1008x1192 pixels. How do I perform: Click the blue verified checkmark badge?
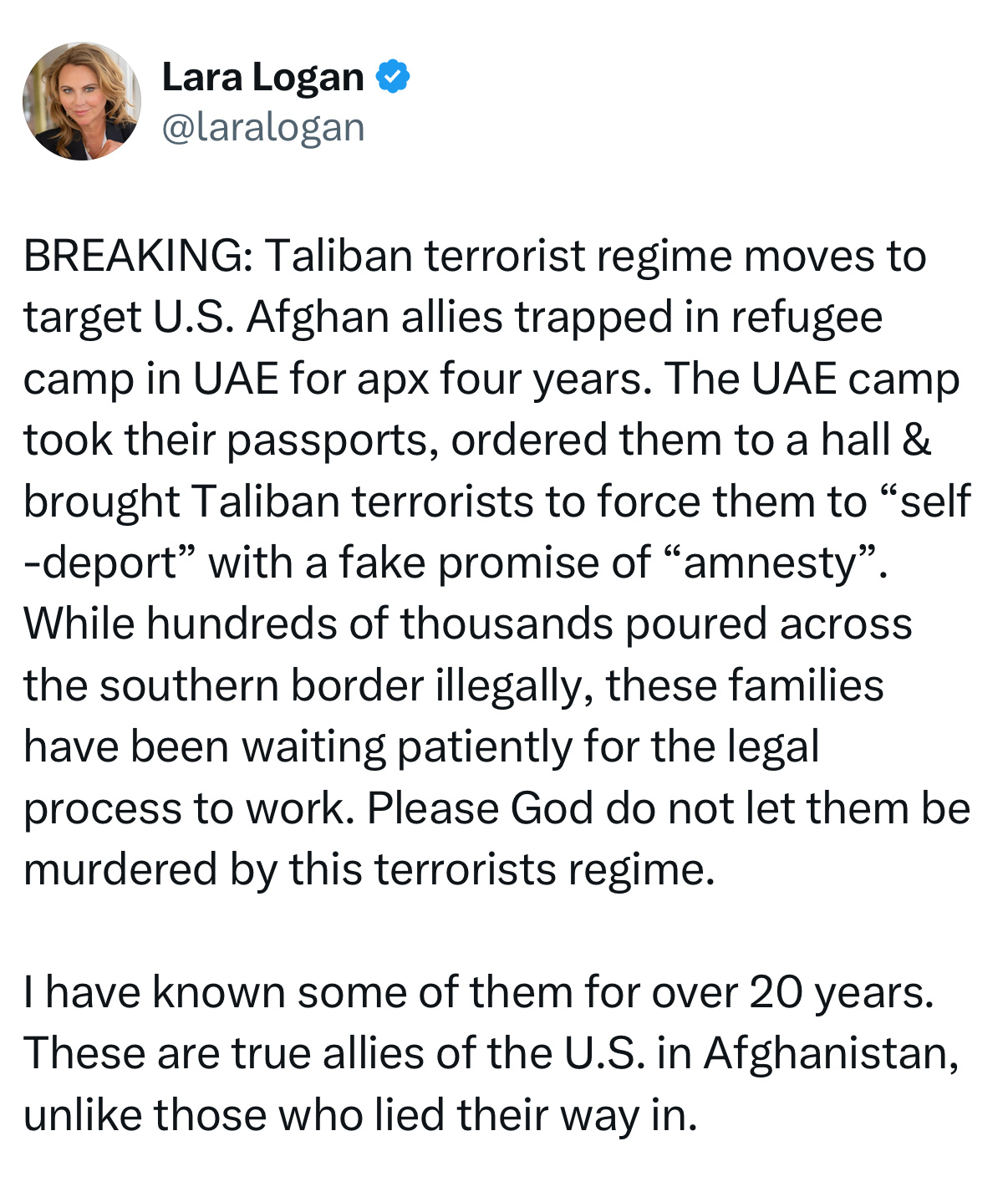point(393,77)
